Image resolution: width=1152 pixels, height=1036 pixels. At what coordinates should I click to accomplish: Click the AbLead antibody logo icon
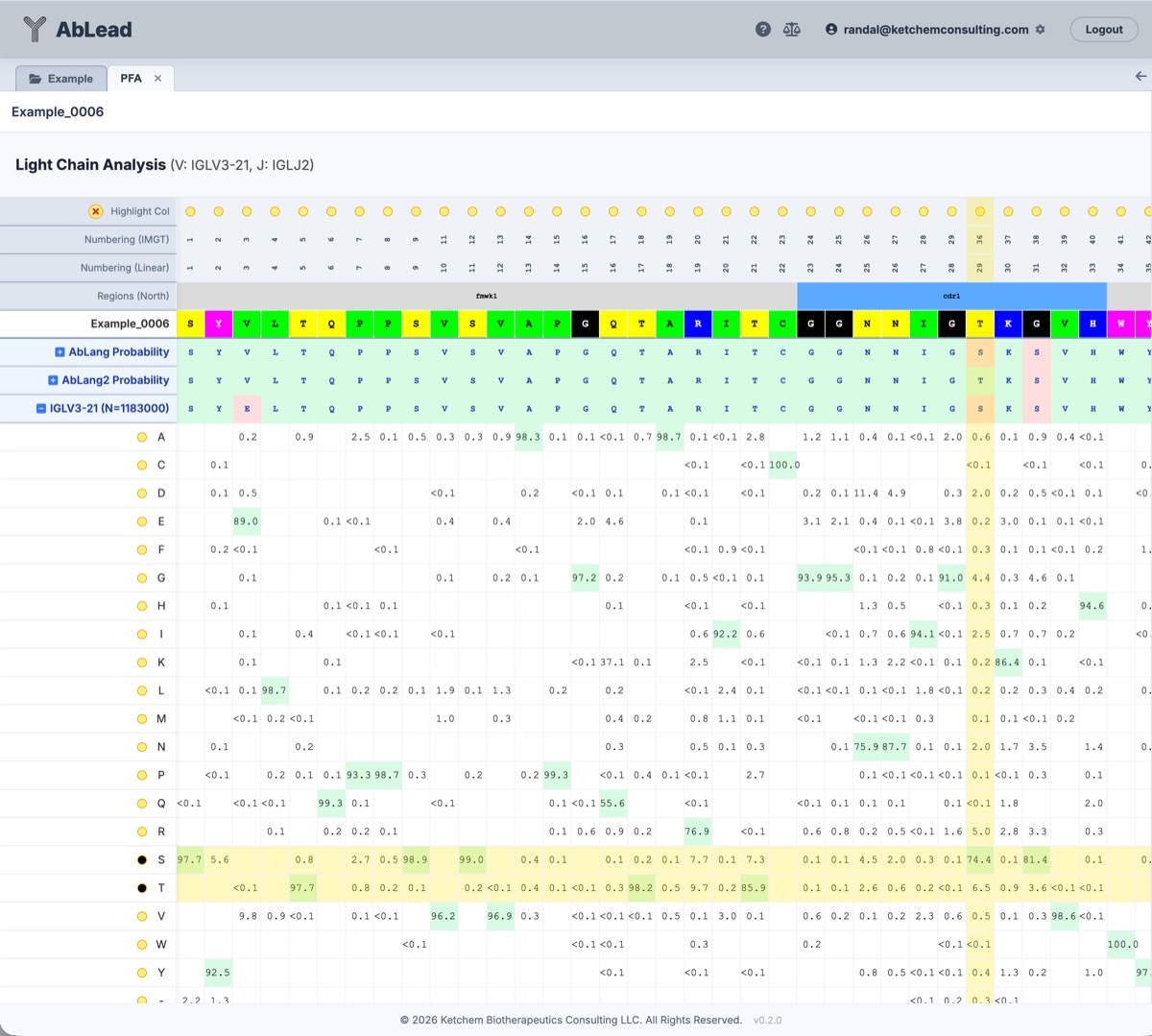pos(36,29)
